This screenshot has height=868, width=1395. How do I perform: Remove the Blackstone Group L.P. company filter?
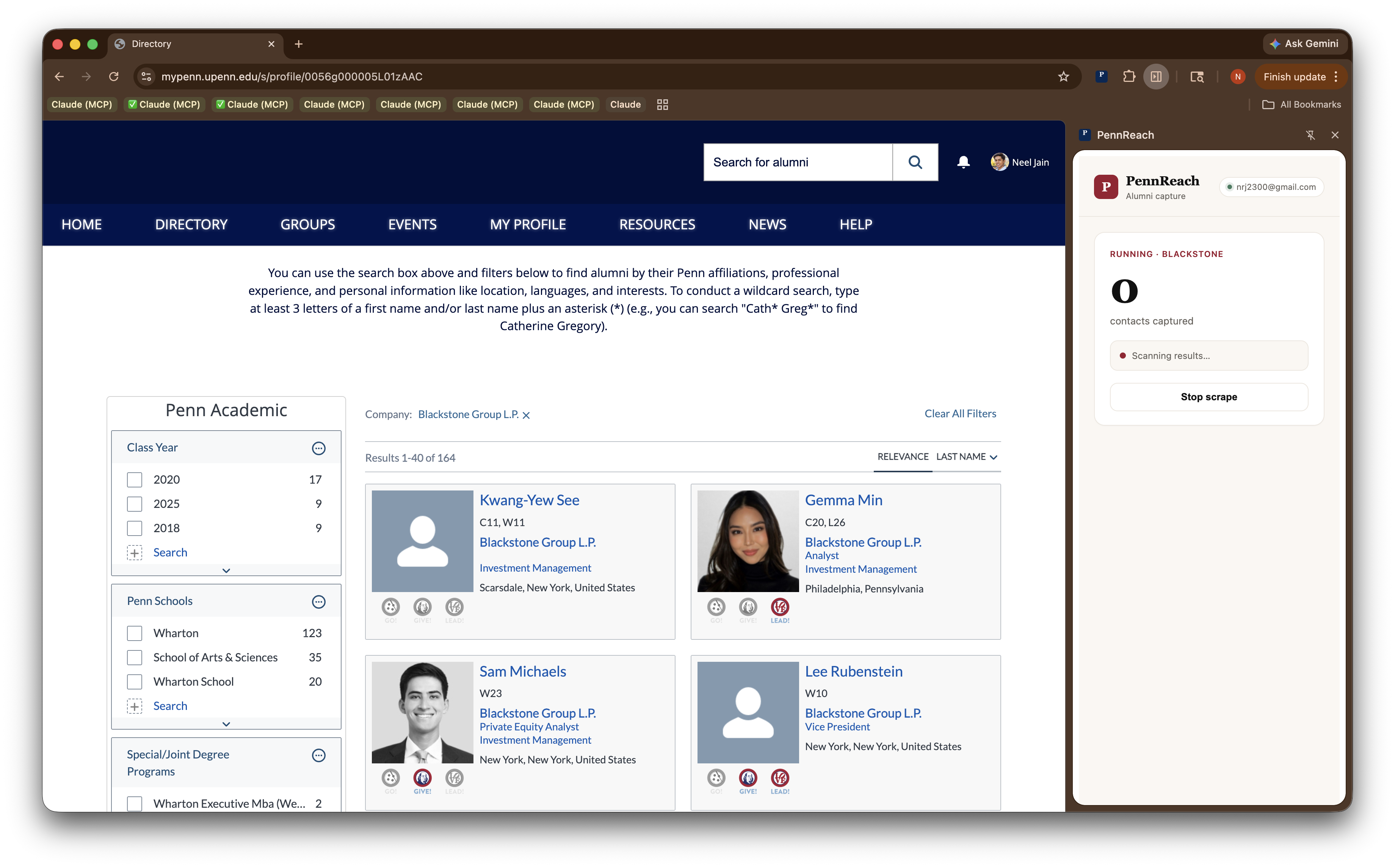(526, 415)
